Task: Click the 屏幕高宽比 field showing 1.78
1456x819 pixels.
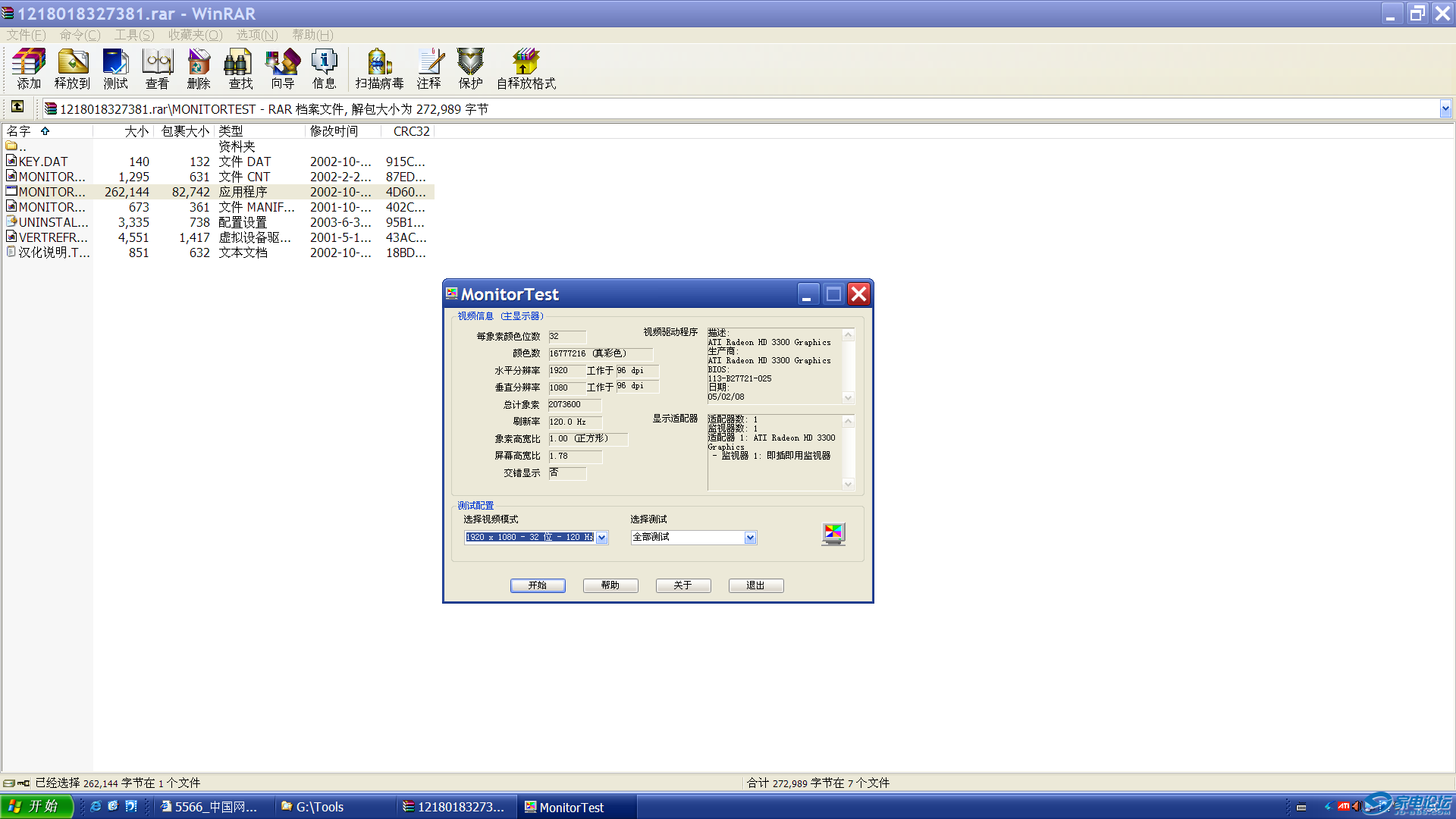Action: tap(575, 457)
